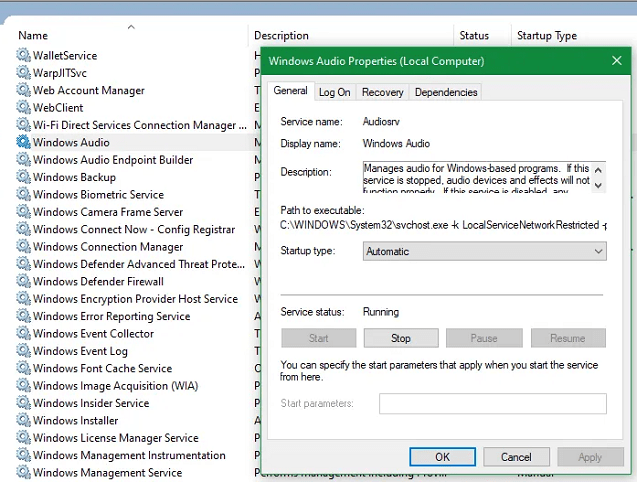Click the Windows Error Reporting Service gear icon
Screen dimensions: 637x482
coord(23,316)
